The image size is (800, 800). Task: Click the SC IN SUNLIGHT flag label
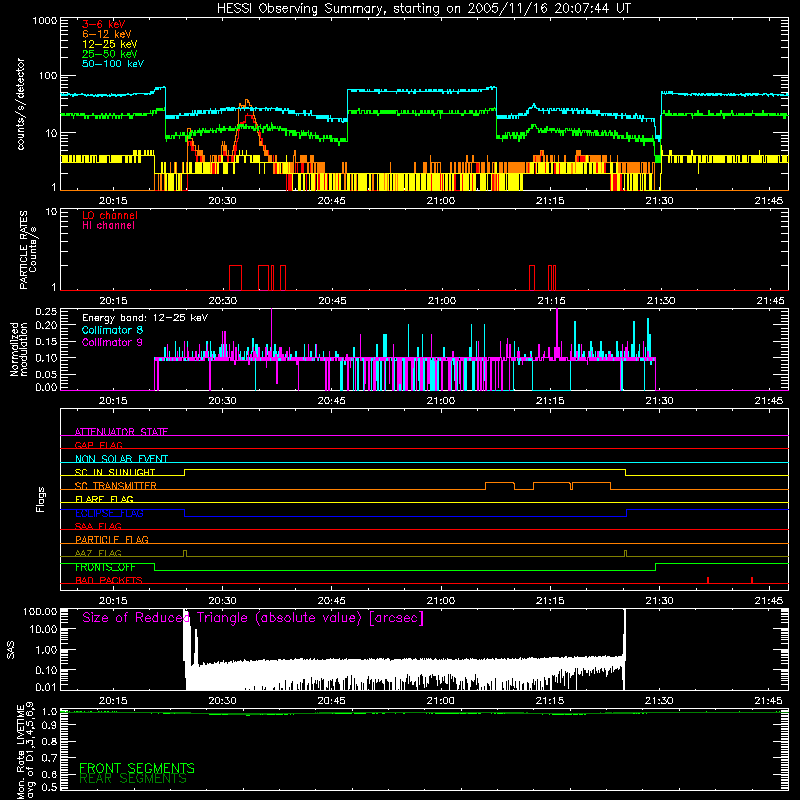pos(115,472)
